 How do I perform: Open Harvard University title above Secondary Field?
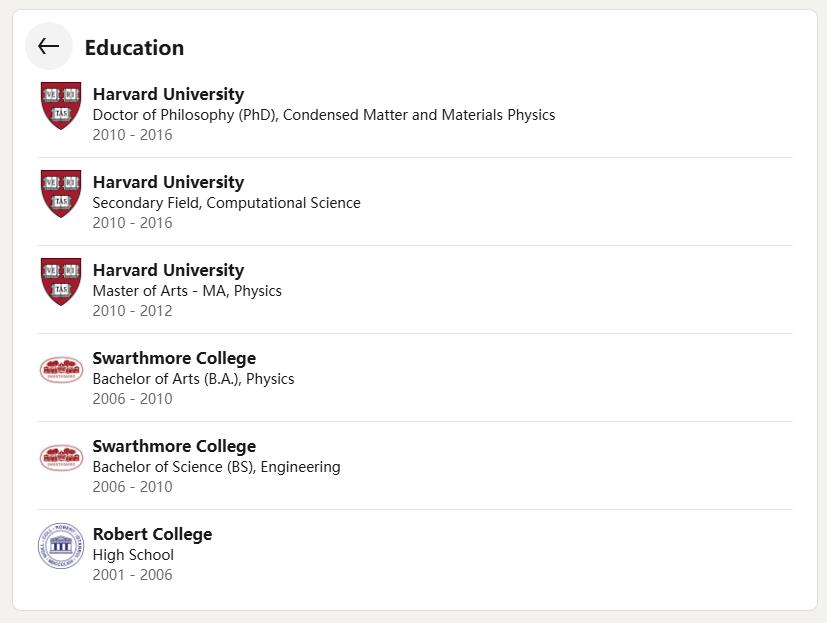[168, 182]
